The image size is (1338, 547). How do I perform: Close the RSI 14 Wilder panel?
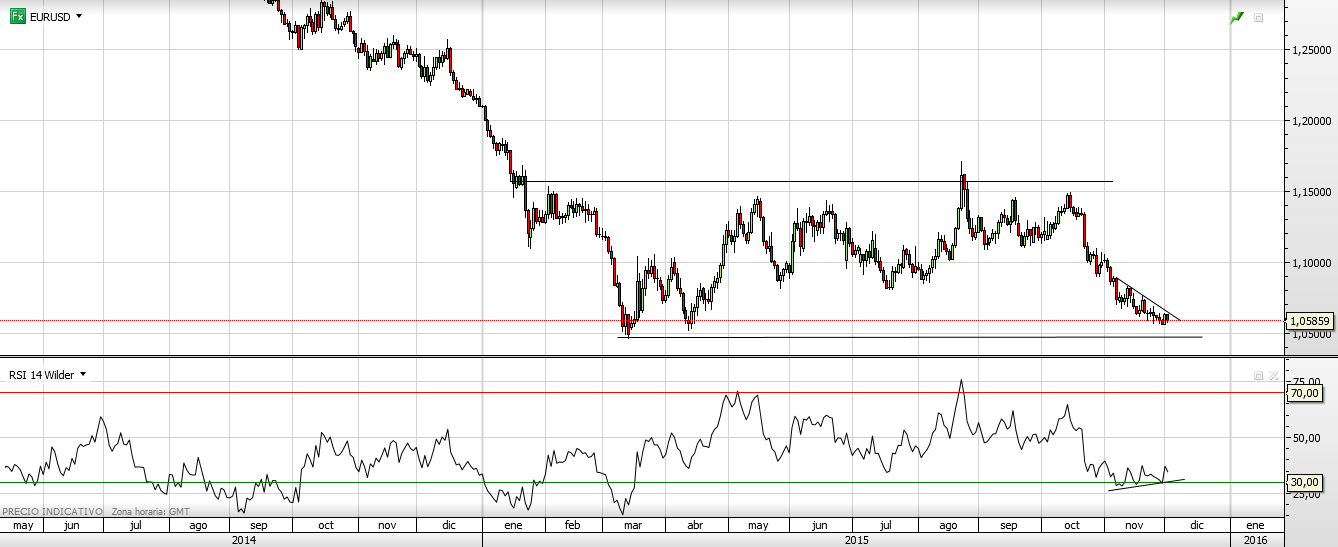click(x=1273, y=376)
